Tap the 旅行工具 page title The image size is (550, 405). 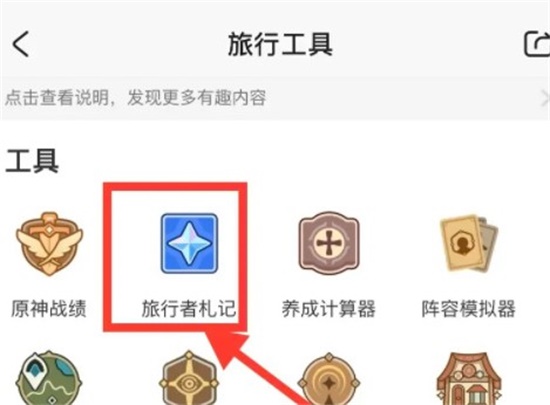[x=280, y=44]
